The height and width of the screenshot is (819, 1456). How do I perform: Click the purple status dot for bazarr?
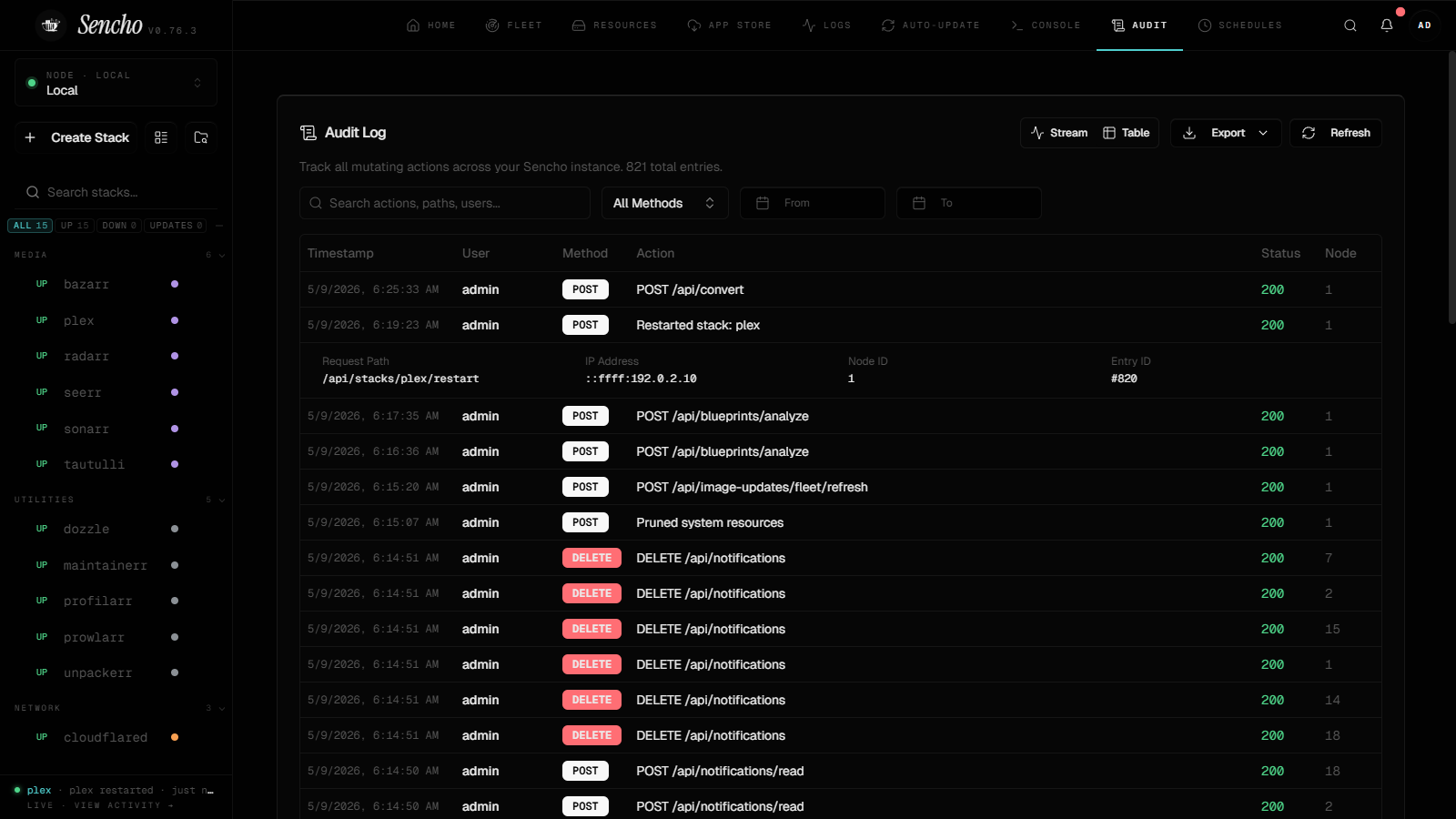(x=175, y=284)
